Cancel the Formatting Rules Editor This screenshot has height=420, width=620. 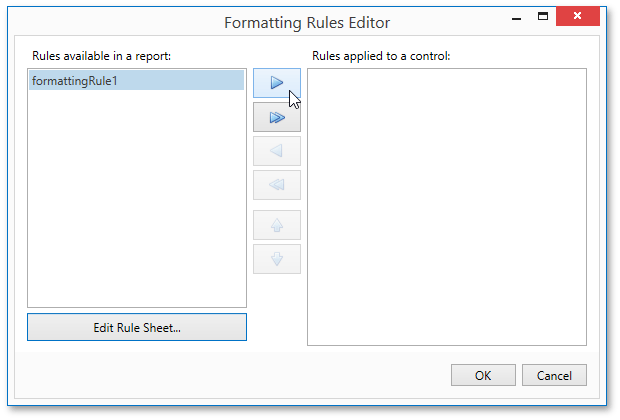pyautogui.click(x=554, y=375)
